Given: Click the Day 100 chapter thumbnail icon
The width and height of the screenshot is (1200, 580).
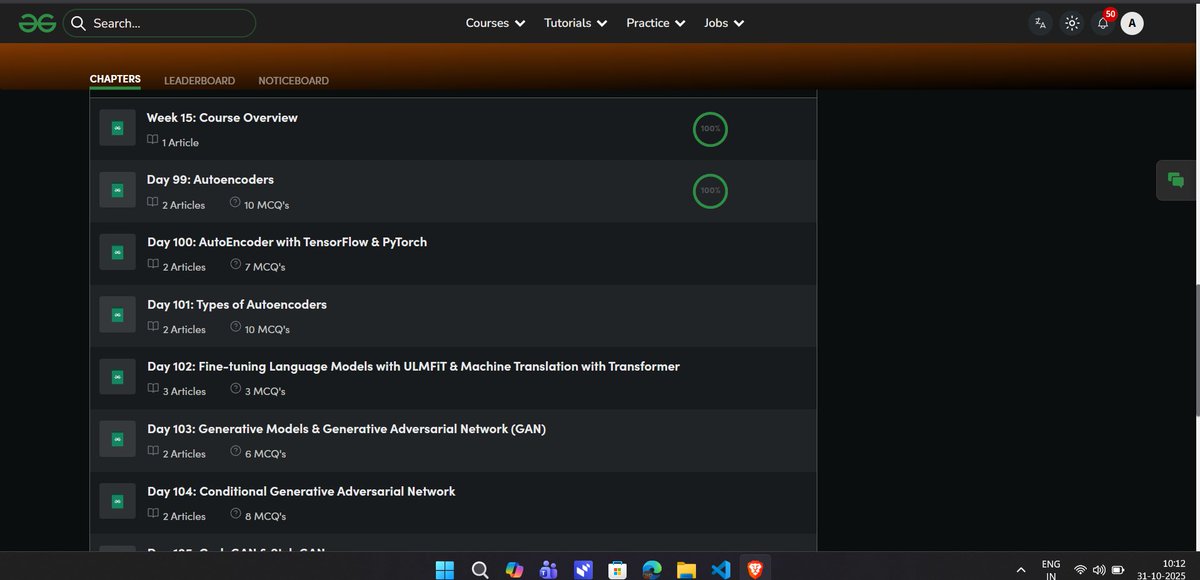Looking at the screenshot, I should 117,253.
